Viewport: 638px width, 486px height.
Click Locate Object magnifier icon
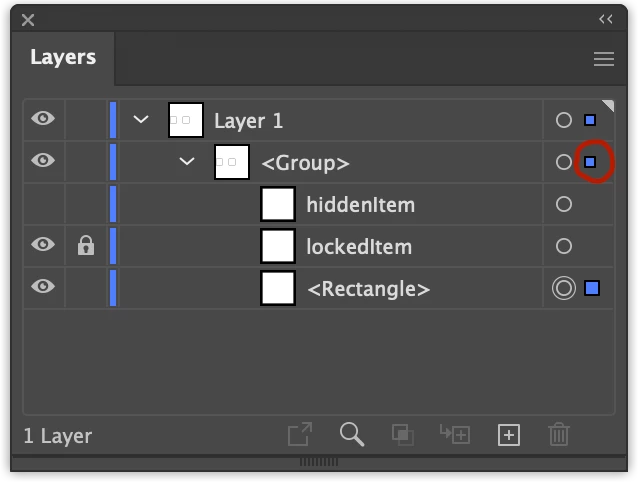click(x=351, y=434)
